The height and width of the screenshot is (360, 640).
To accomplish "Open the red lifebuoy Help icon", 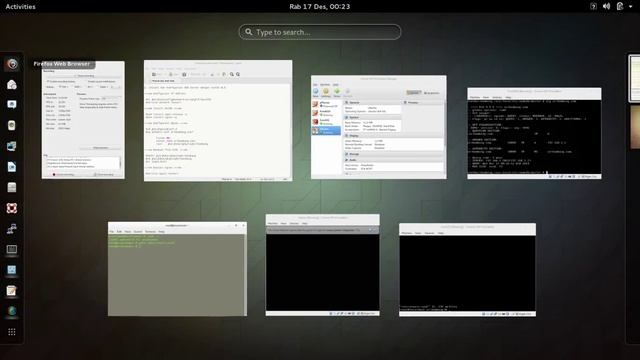I will pyautogui.click(x=12, y=208).
